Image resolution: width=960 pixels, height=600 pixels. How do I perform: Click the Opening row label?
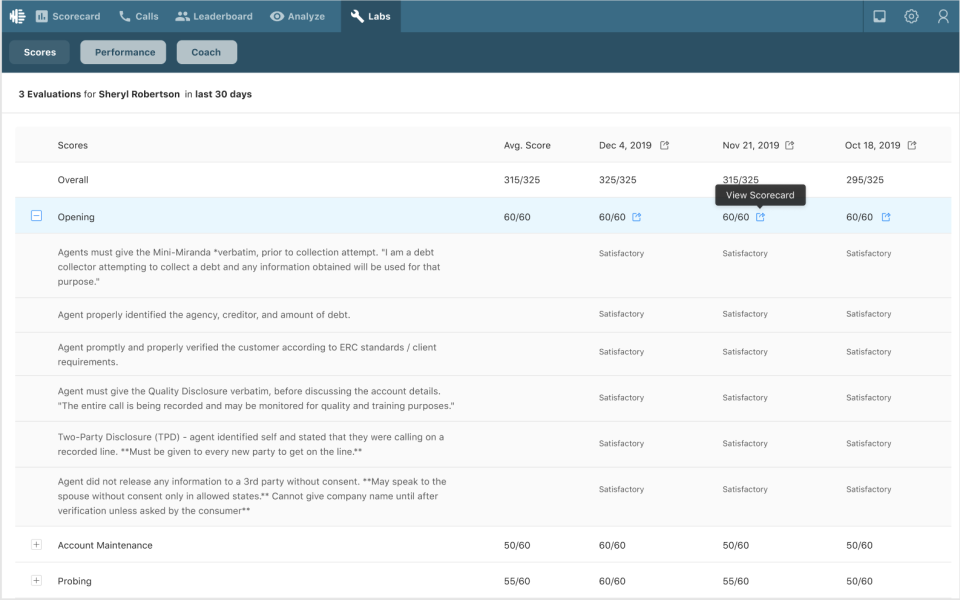pos(76,217)
